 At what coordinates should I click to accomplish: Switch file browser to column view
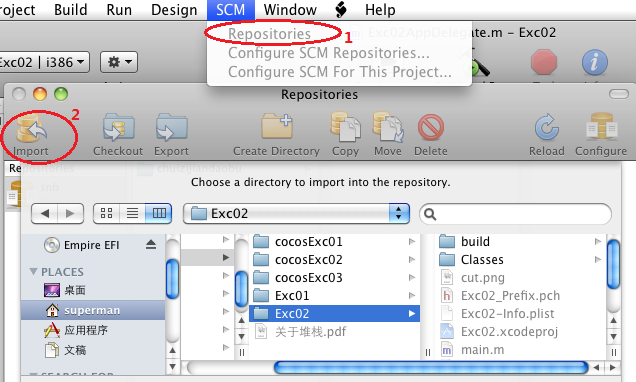[x=159, y=213]
